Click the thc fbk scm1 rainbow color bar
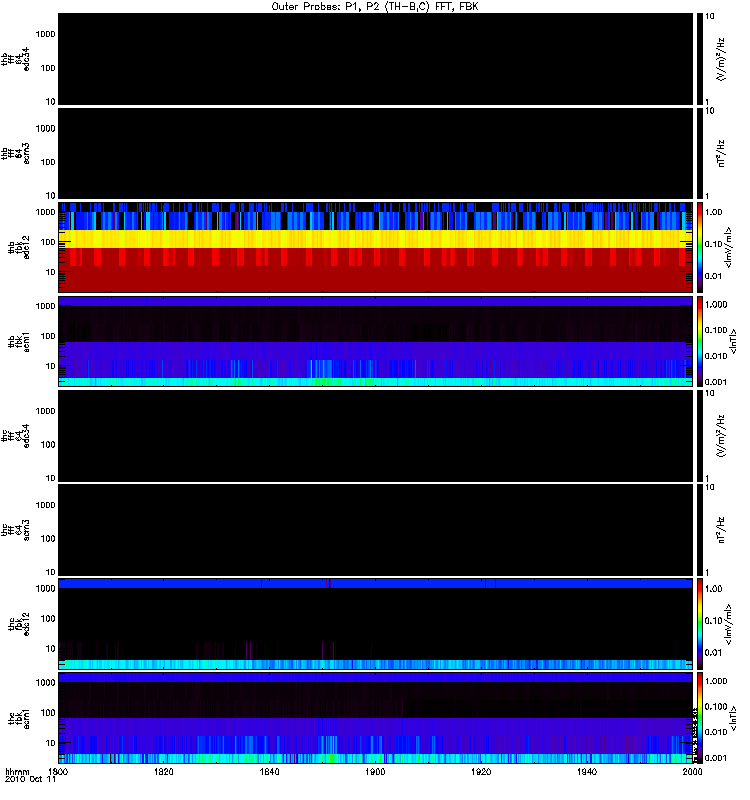750x800 pixels. click(x=699, y=717)
